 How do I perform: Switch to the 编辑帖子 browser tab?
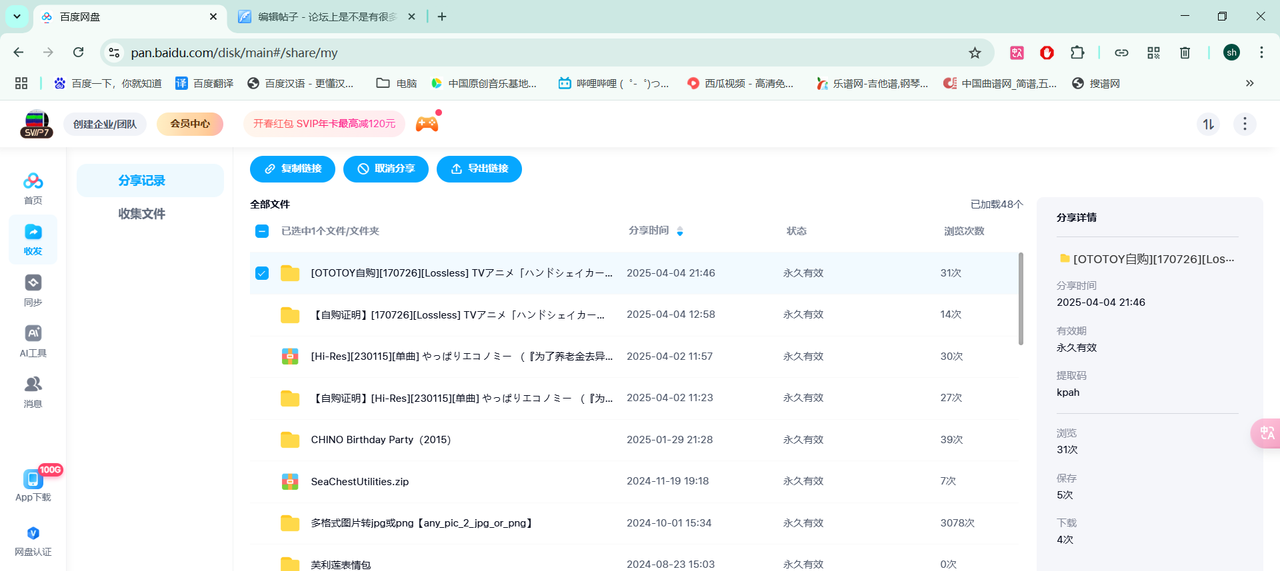point(328,17)
